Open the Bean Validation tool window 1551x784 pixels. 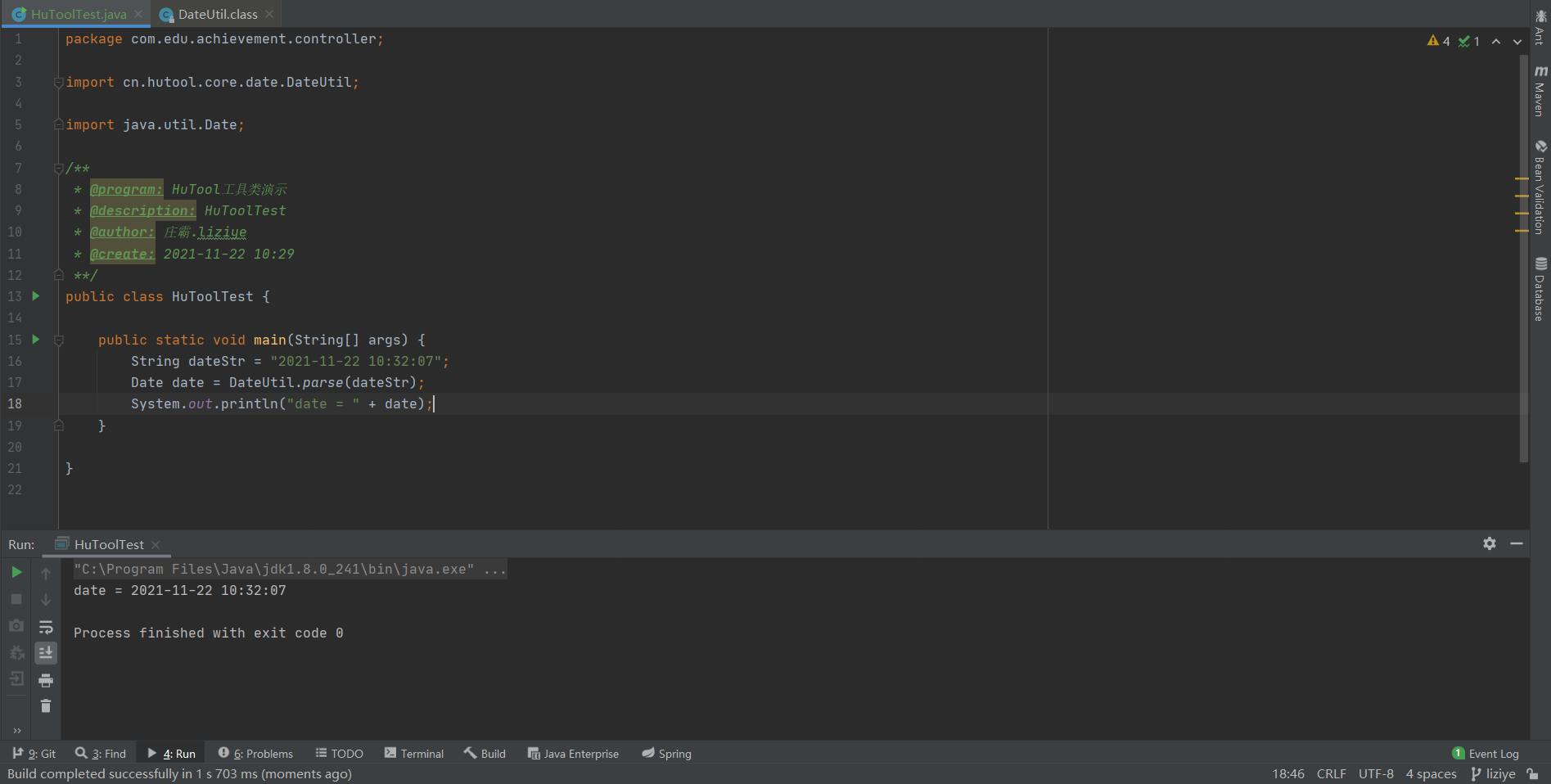point(1540,187)
